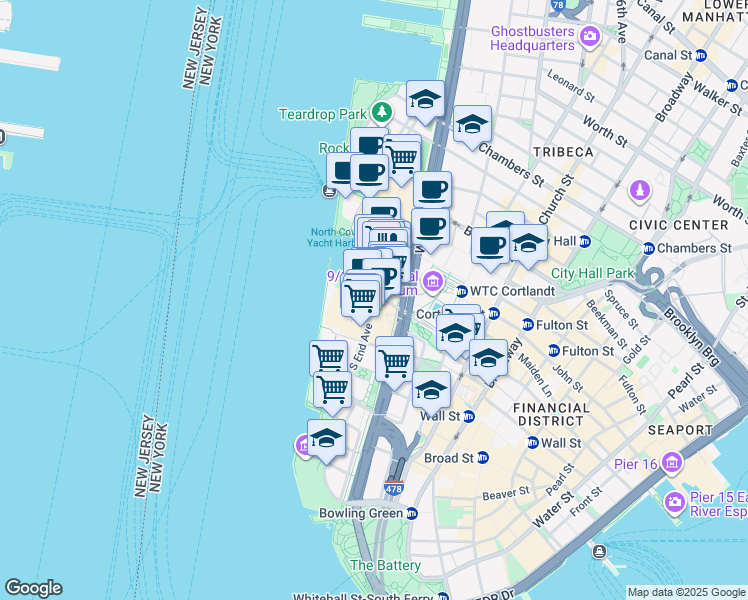Click the Front St street label

point(586,502)
